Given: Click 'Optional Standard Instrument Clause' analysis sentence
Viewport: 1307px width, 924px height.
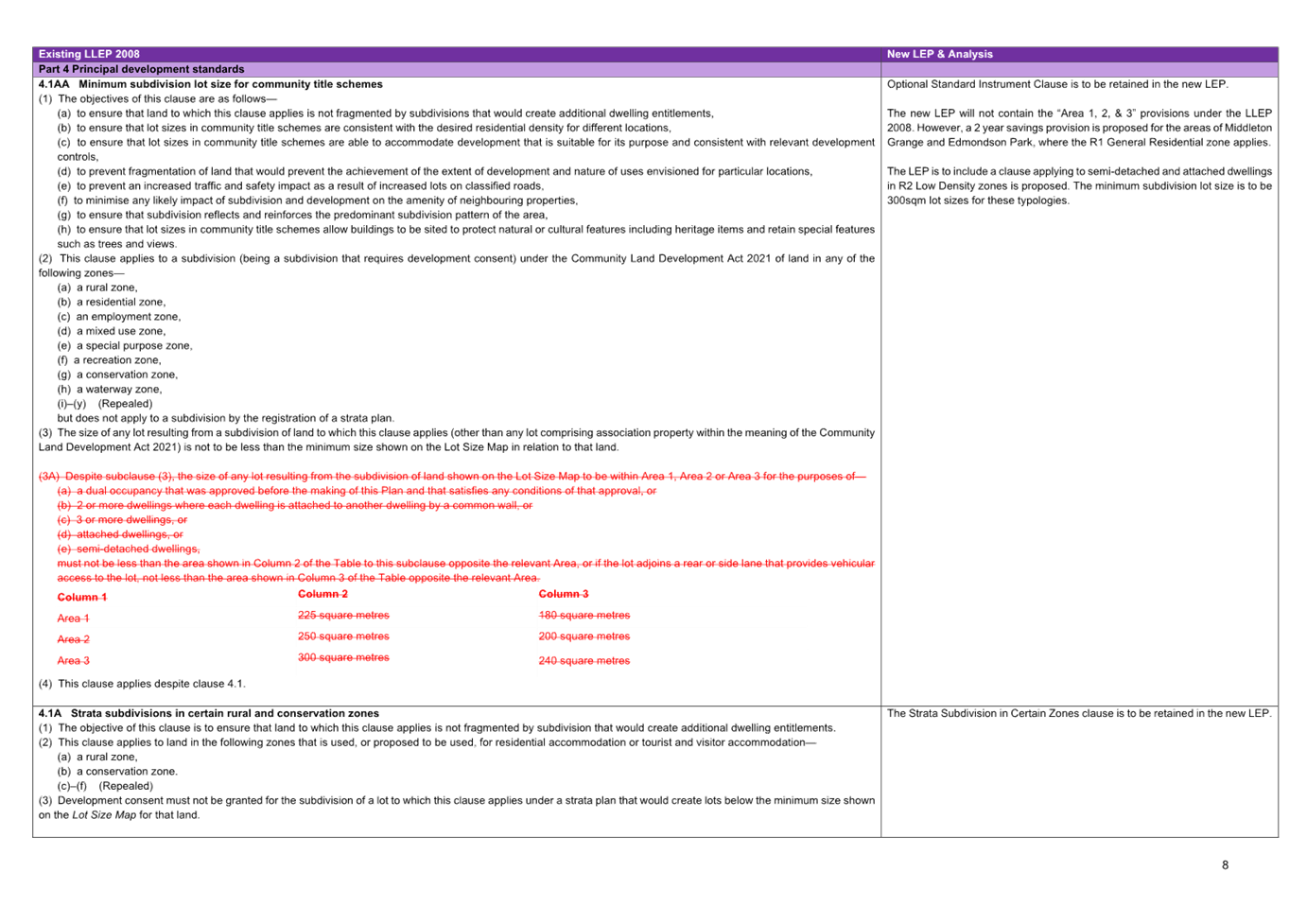Looking at the screenshot, I should pos(1057,84).
